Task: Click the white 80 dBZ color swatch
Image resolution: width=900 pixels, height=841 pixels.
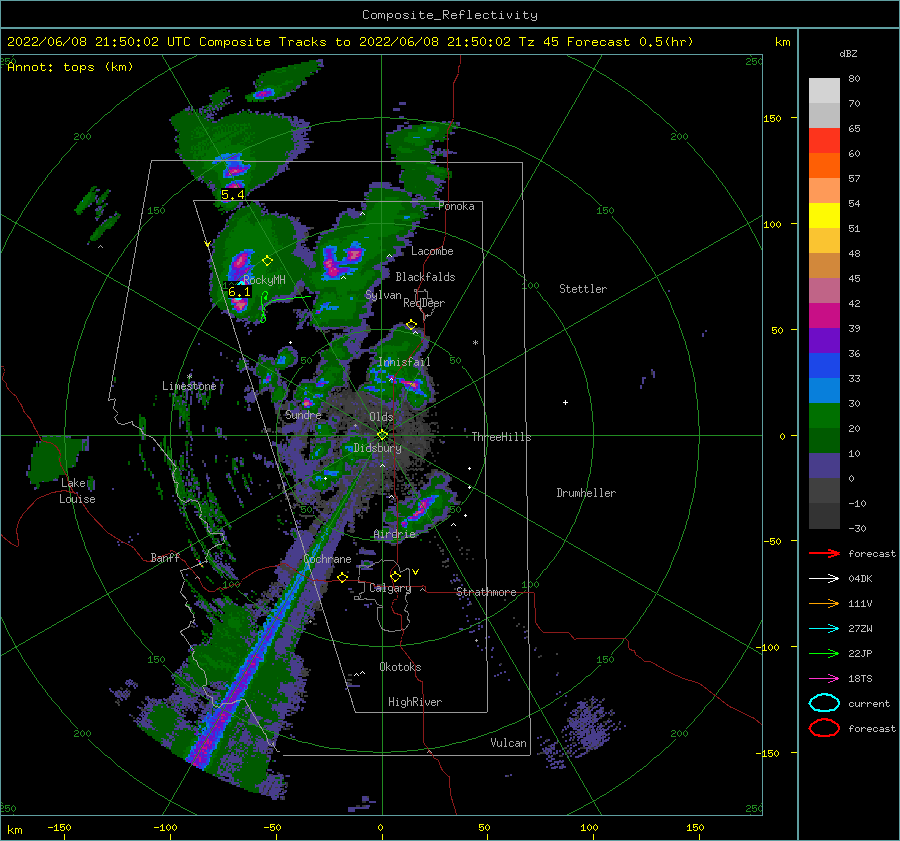Action: tap(824, 90)
